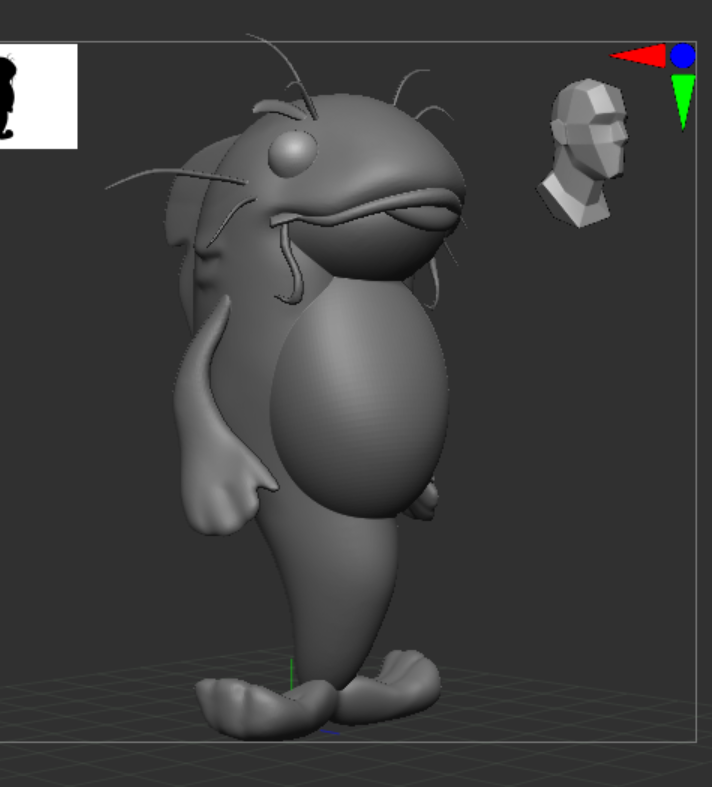Click the catfish model's round belly
The image size is (712, 787).
point(359,397)
